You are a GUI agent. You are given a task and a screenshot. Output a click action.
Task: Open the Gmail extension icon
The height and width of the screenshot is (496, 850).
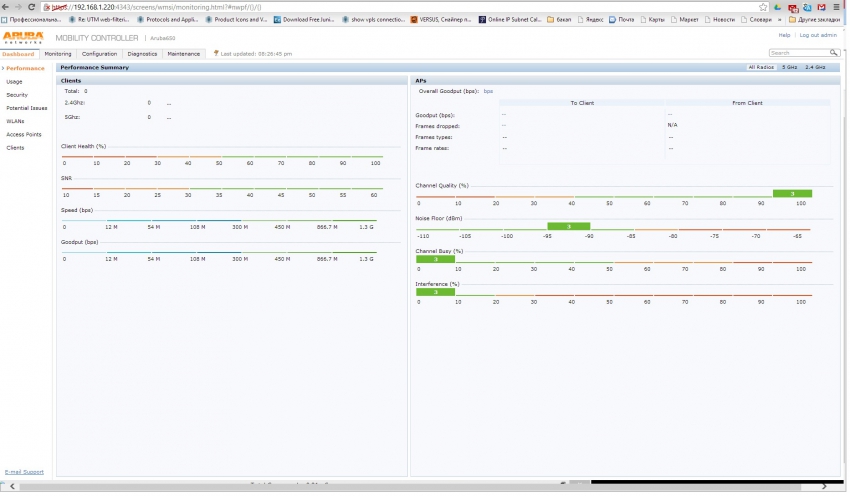coord(824,7)
